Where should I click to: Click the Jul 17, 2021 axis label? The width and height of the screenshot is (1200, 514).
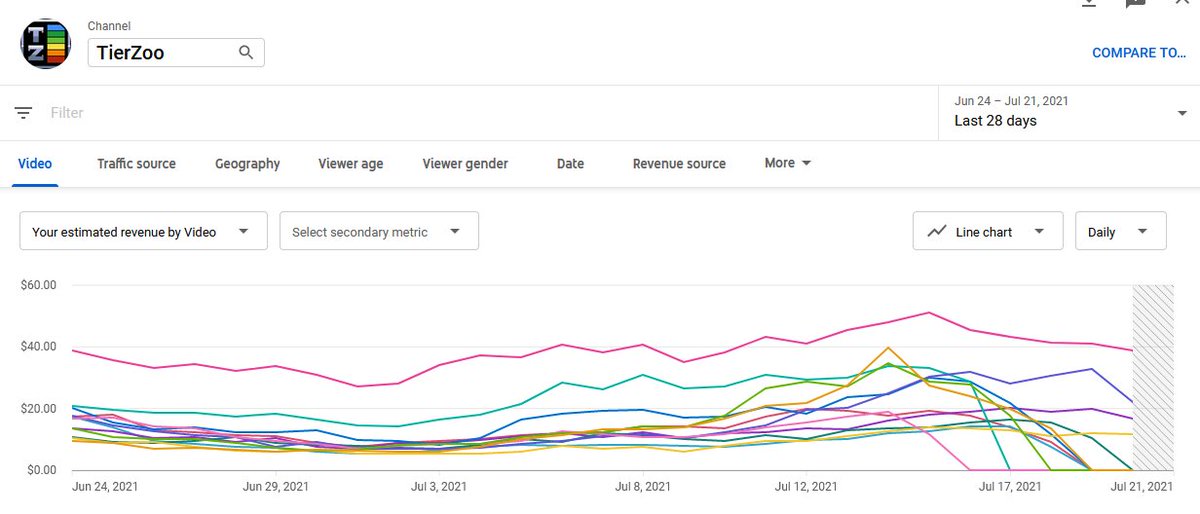click(x=1008, y=487)
